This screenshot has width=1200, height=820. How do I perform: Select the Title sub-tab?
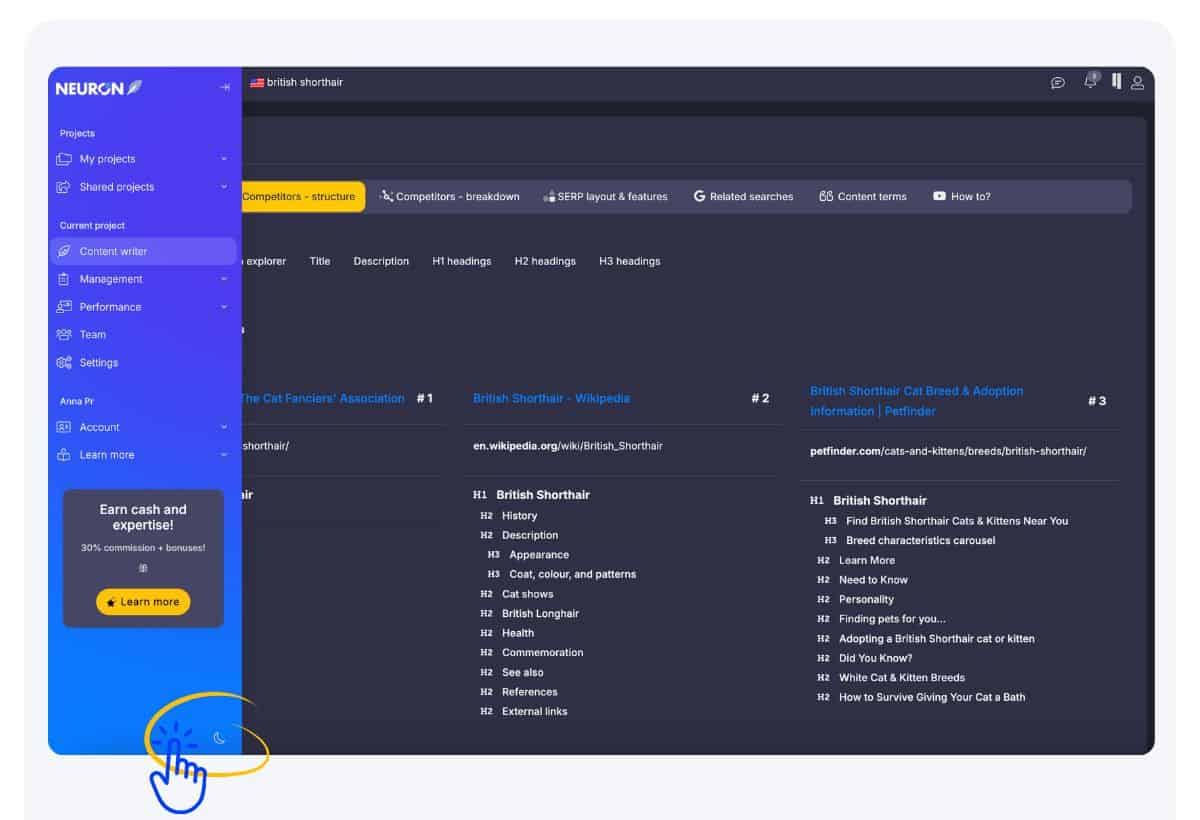pos(320,261)
